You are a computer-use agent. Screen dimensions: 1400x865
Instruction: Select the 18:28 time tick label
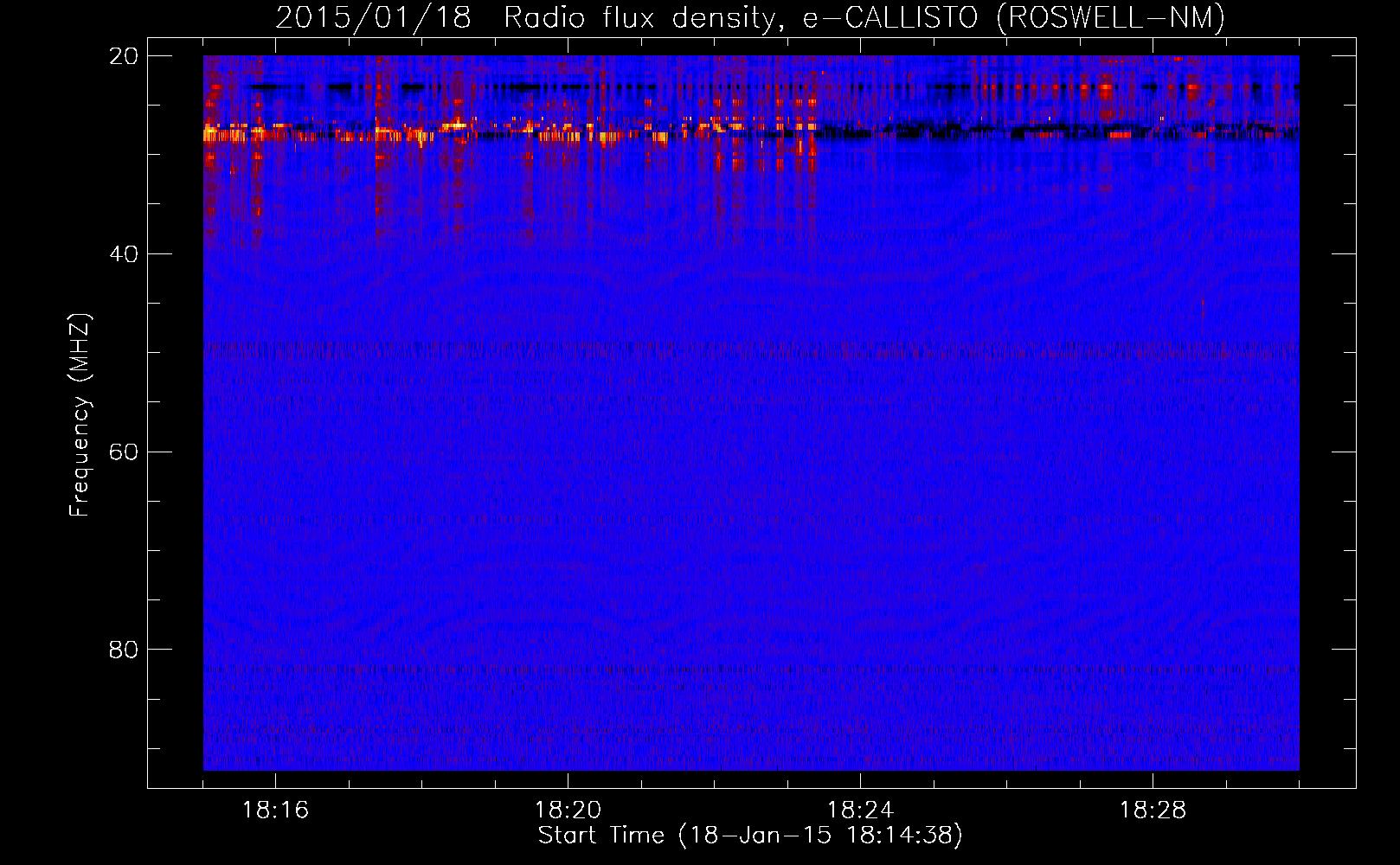coord(1153,811)
